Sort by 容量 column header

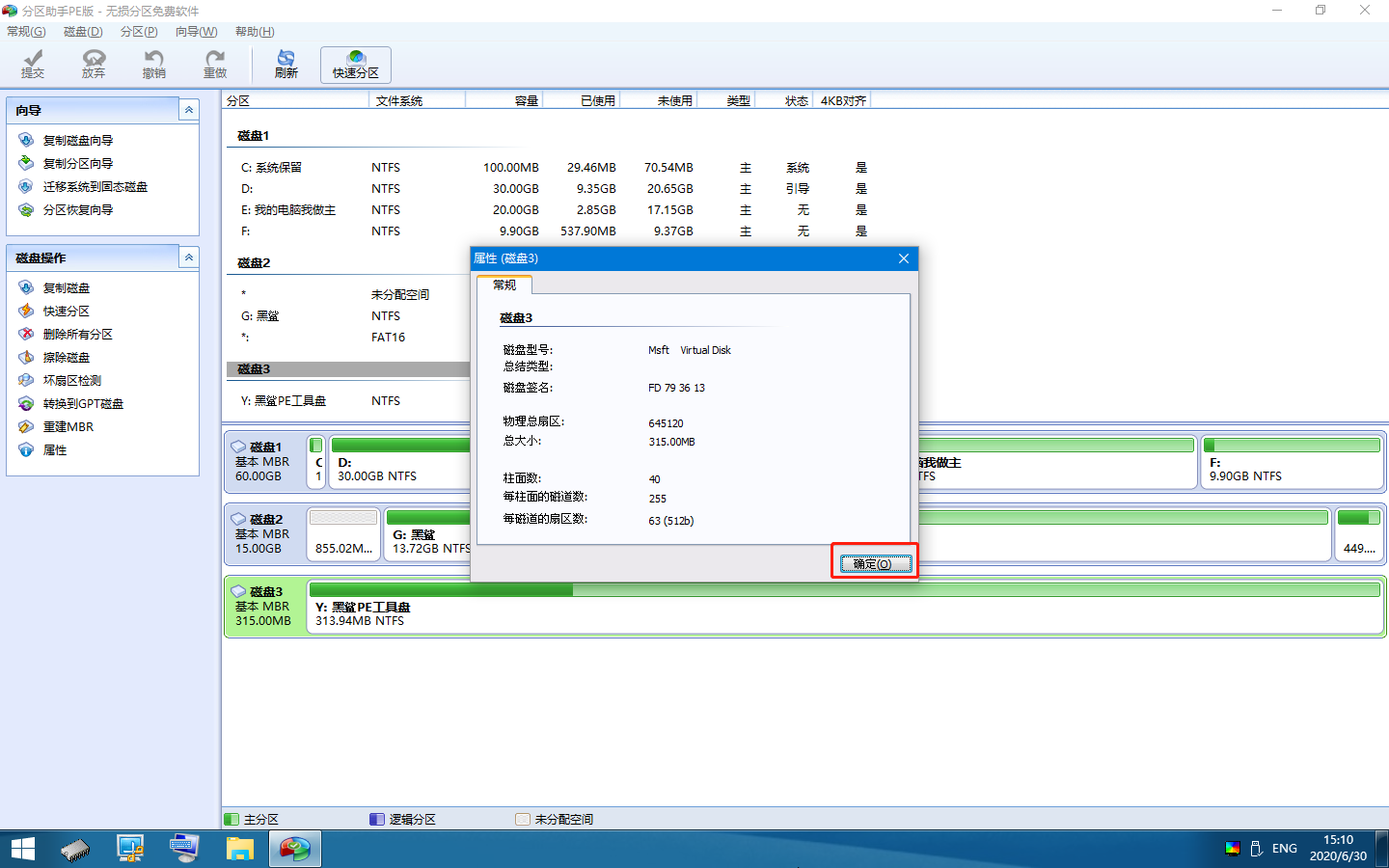tap(504, 100)
